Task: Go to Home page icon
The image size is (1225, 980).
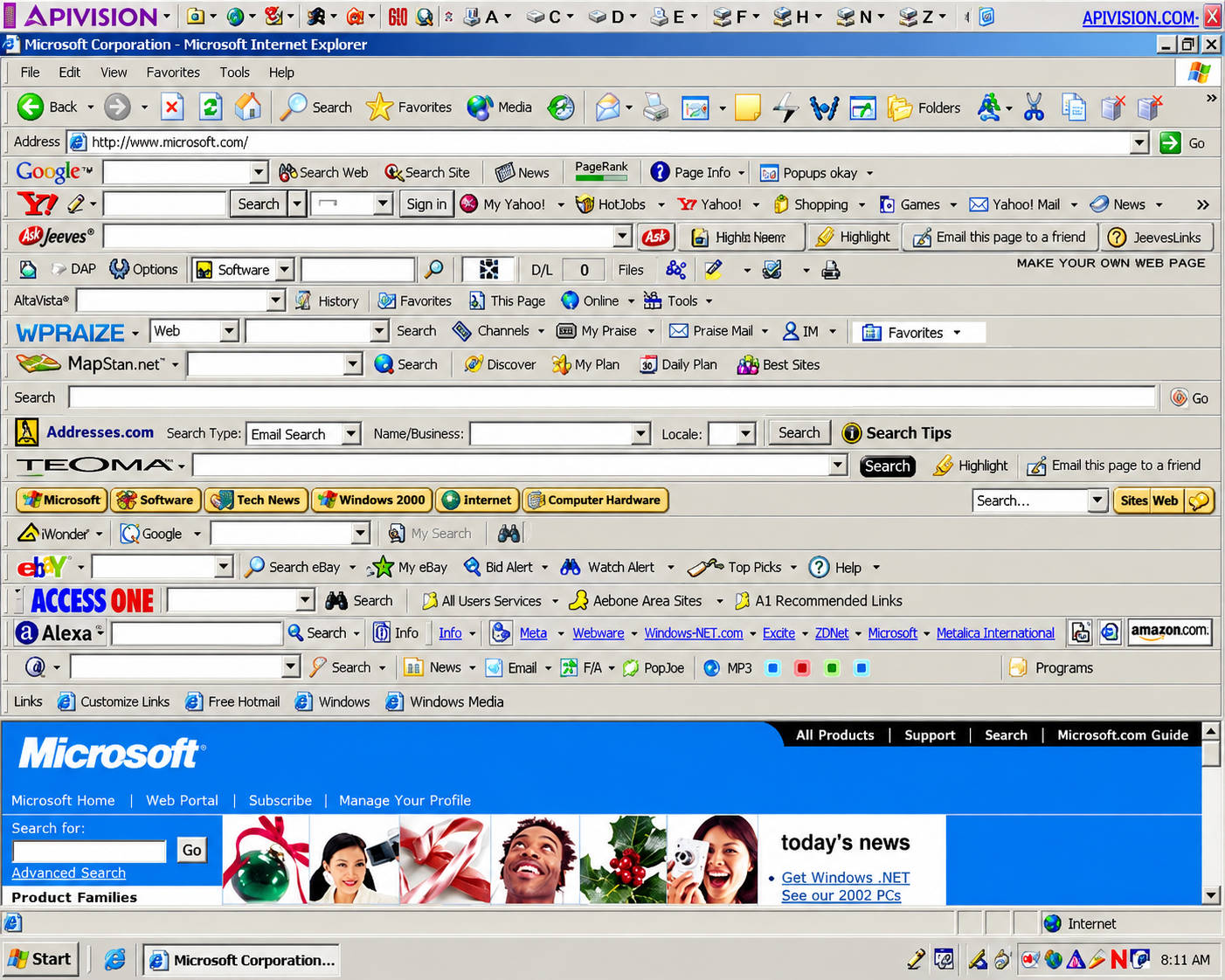Action: (248, 107)
